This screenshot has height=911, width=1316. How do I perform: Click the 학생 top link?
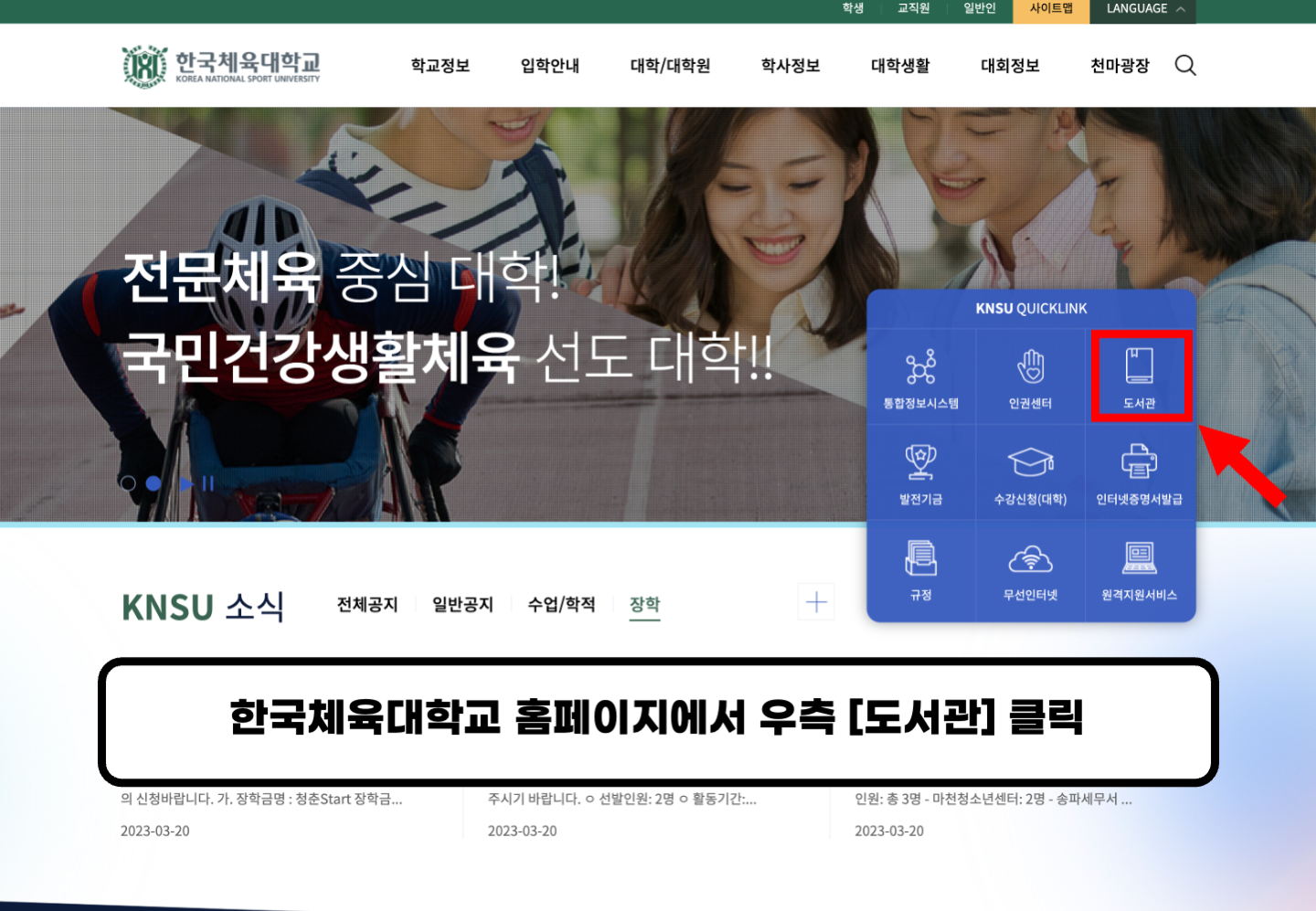pyautogui.click(x=853, y=8)
